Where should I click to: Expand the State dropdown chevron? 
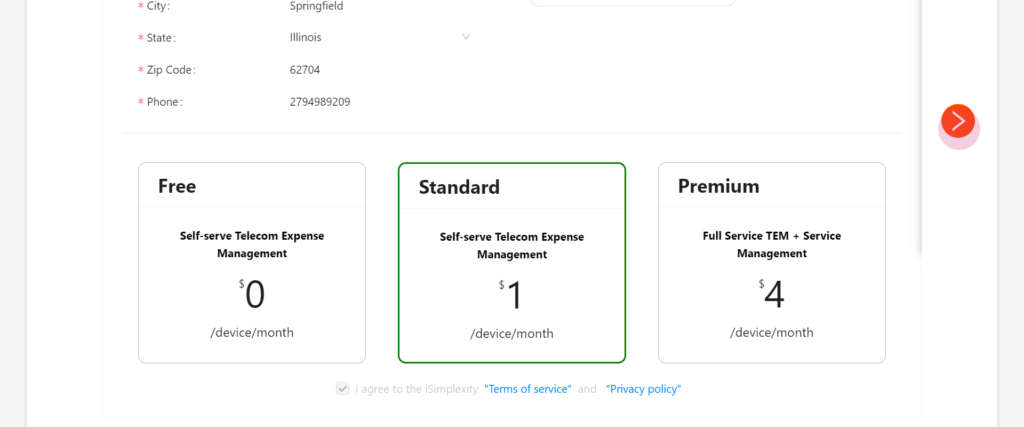pos(466,37)
